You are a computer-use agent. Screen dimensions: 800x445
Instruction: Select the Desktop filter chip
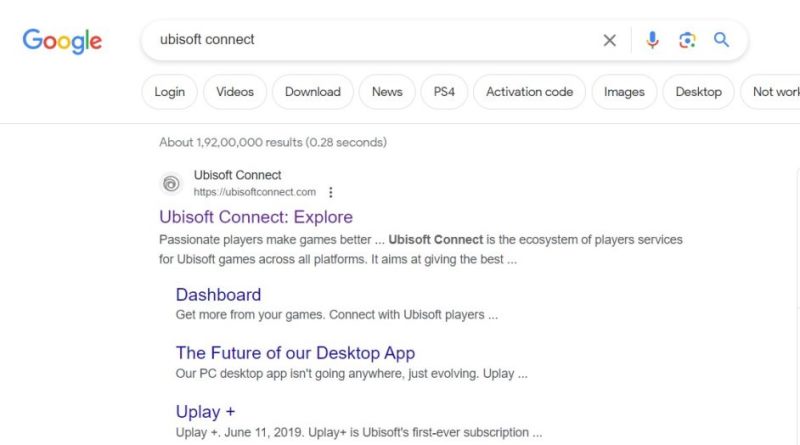pos(698,92)
